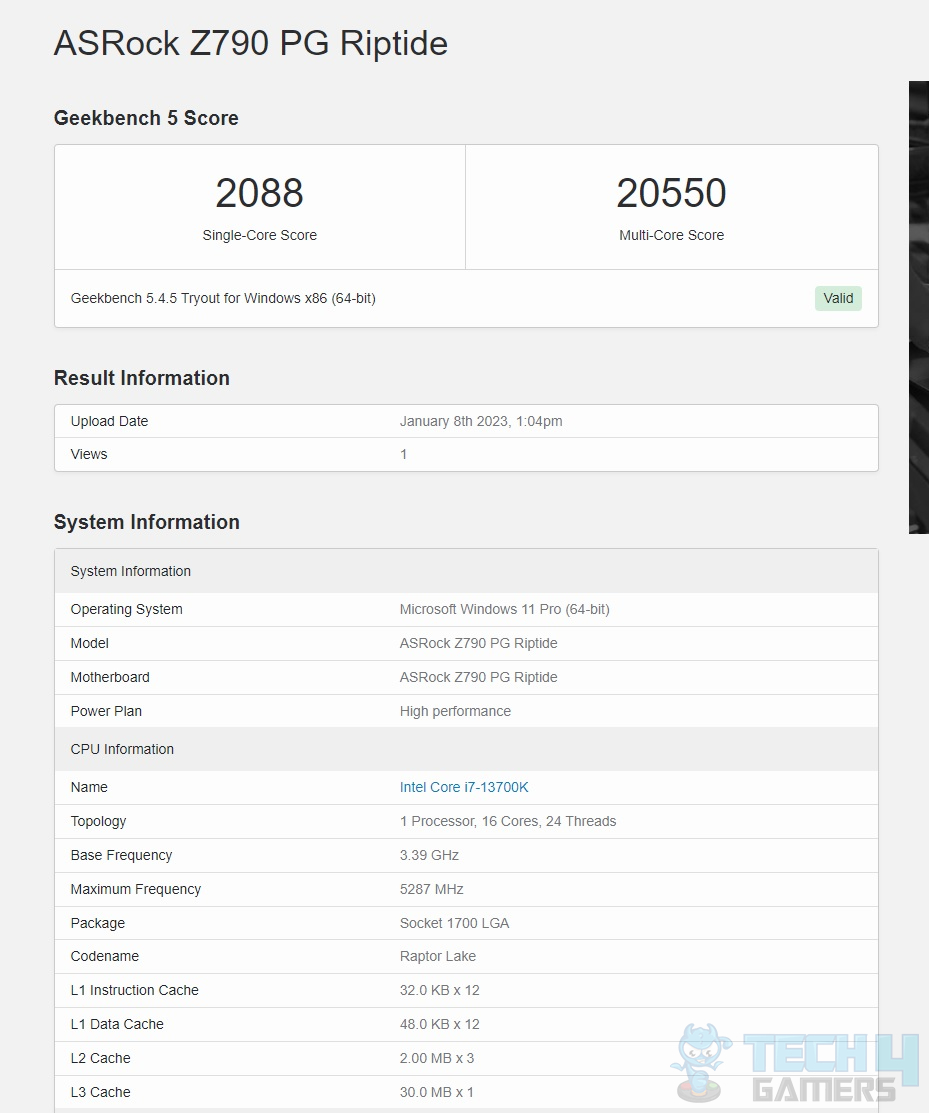Click the Geekbench 5 Score heading

coord(146,118)
